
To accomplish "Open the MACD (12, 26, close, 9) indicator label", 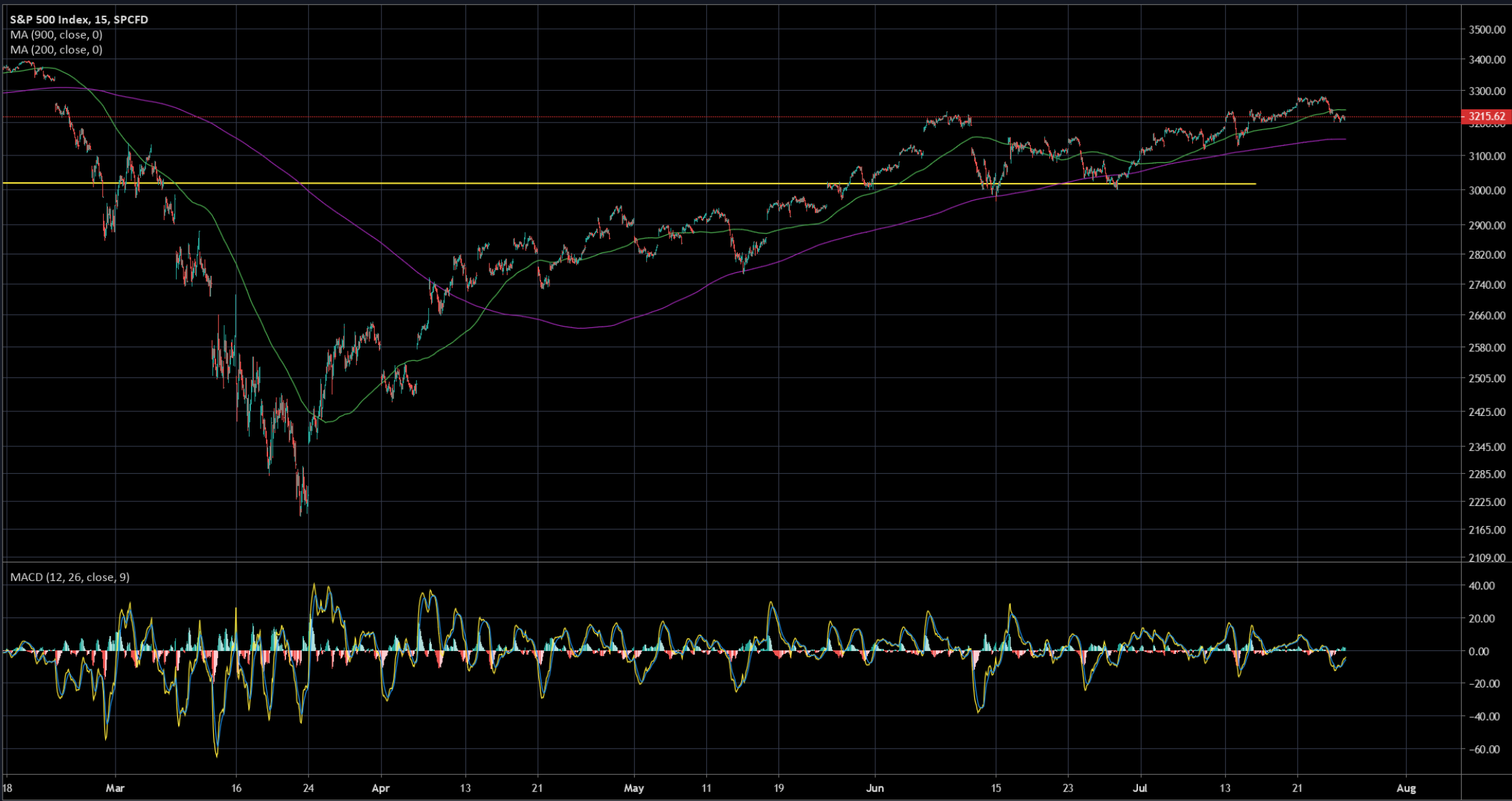I will tap(69, 577).
